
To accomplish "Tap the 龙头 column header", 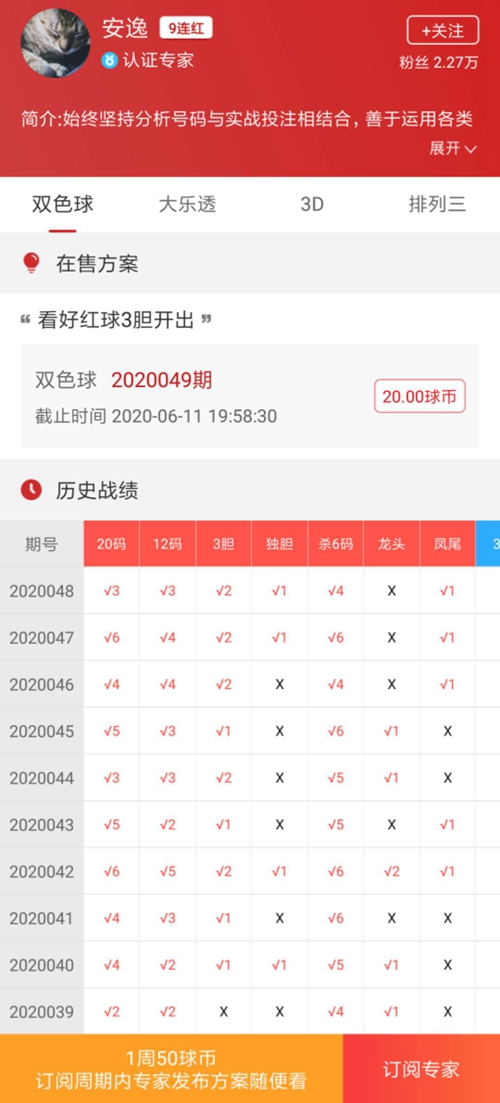I will click(392, 544).
